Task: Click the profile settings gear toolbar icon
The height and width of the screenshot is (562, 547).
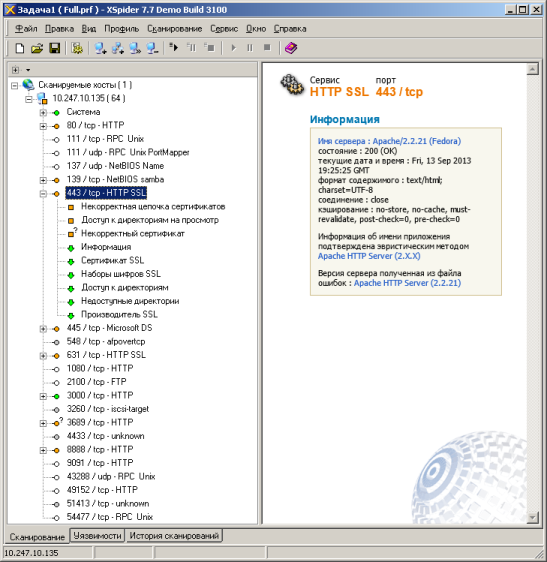Action: click(x=77, y=48)
